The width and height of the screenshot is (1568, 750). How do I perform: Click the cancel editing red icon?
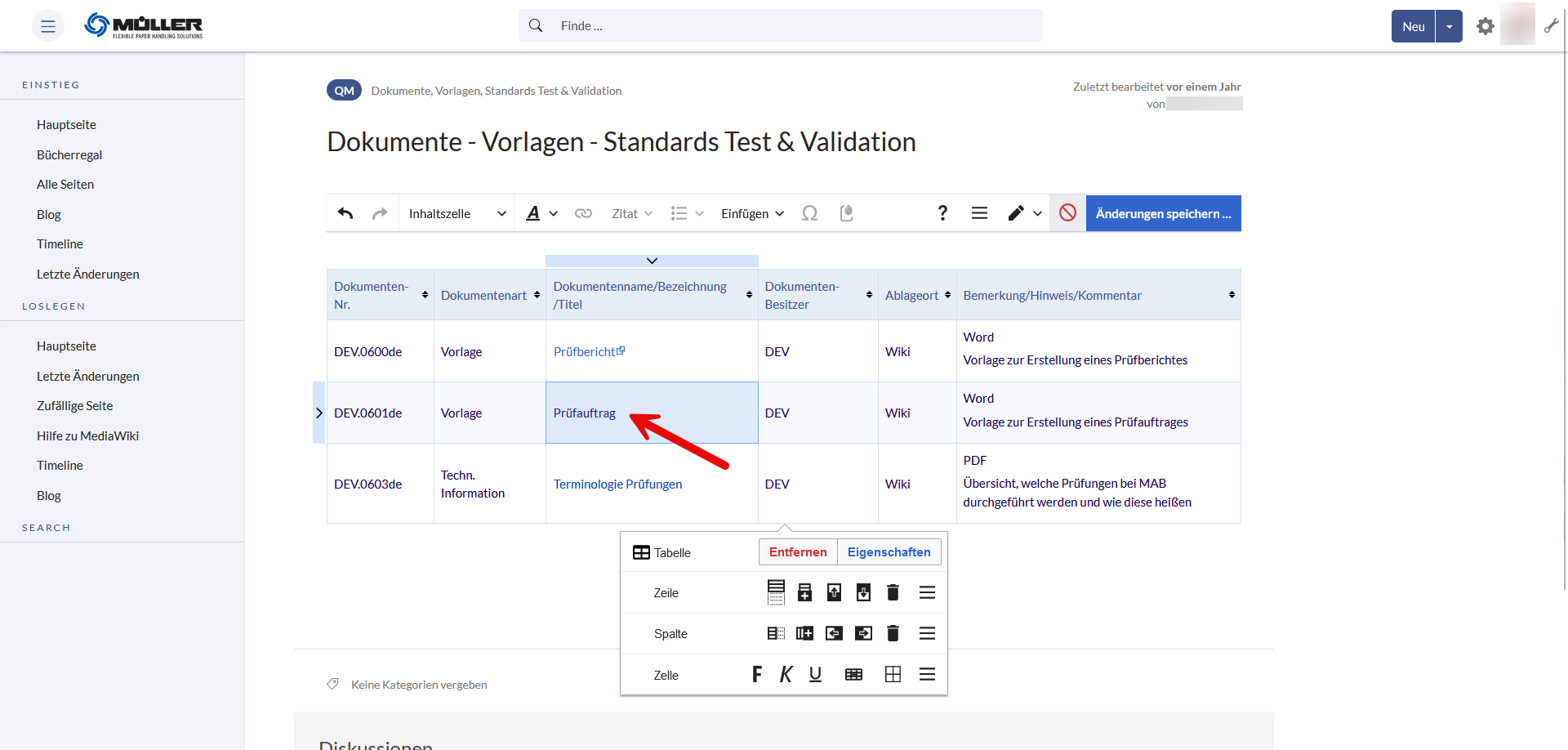point(1067,213)
